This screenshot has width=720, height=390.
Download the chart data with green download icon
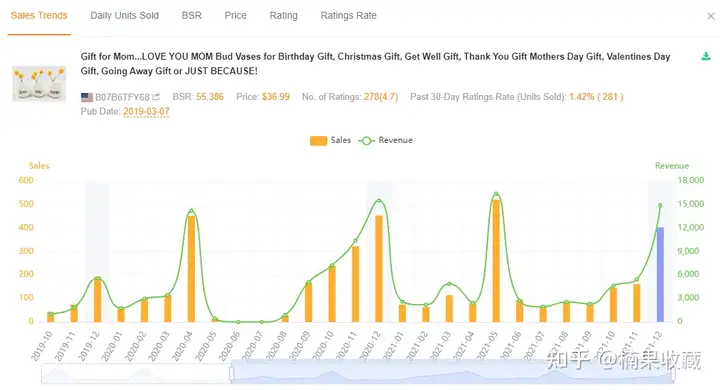coord(706,57)
